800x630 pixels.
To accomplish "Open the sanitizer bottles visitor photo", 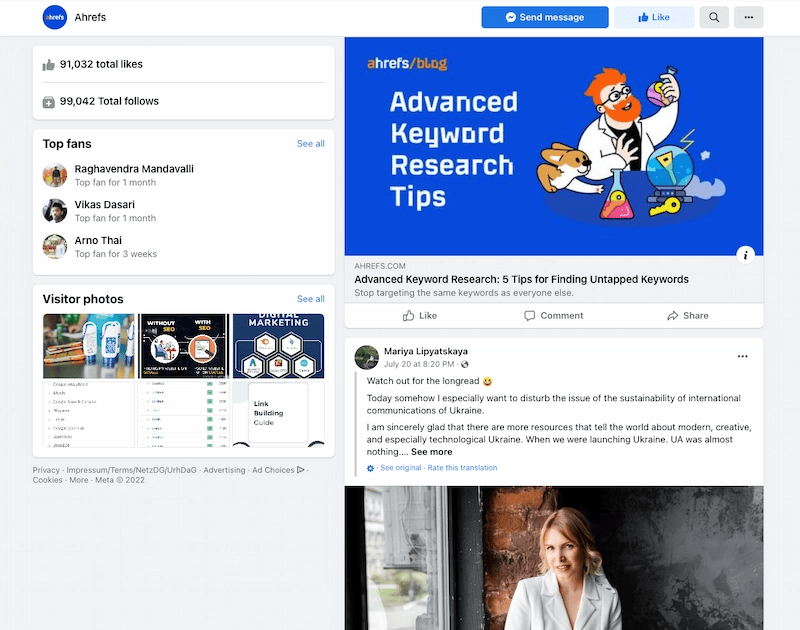I will coord(89,346).
